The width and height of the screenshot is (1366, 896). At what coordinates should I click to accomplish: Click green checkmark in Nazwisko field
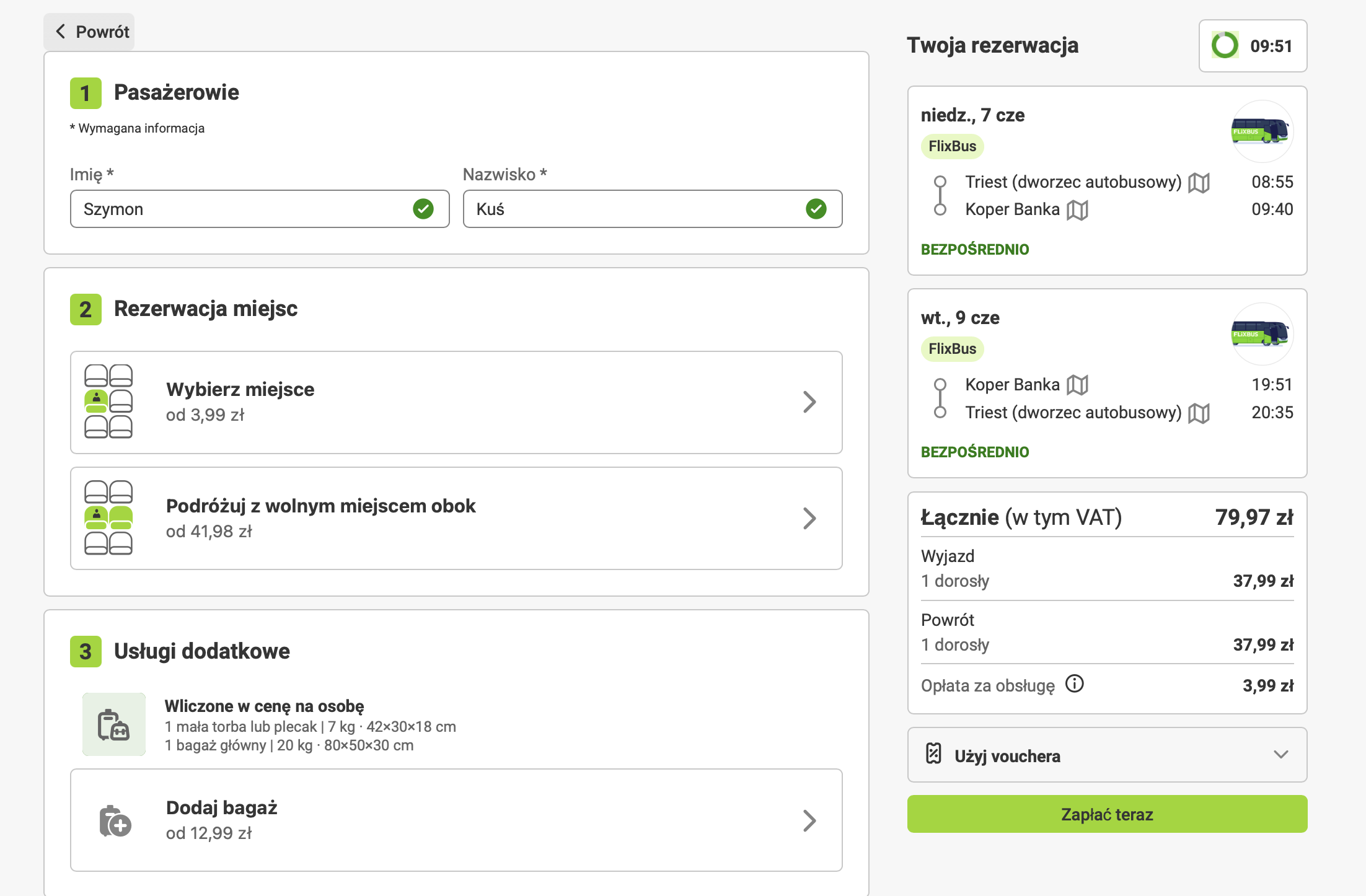816,209
